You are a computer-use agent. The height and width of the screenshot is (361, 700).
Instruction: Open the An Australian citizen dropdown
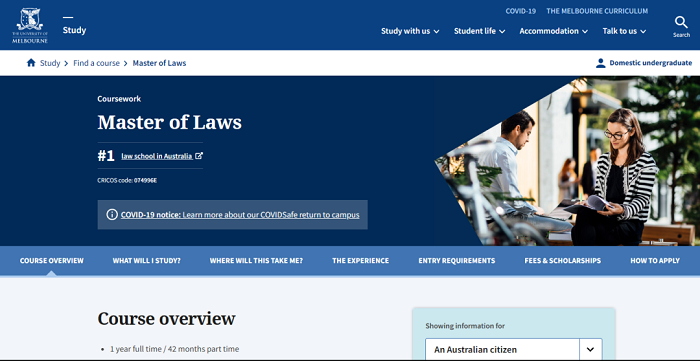pos(513,349)
